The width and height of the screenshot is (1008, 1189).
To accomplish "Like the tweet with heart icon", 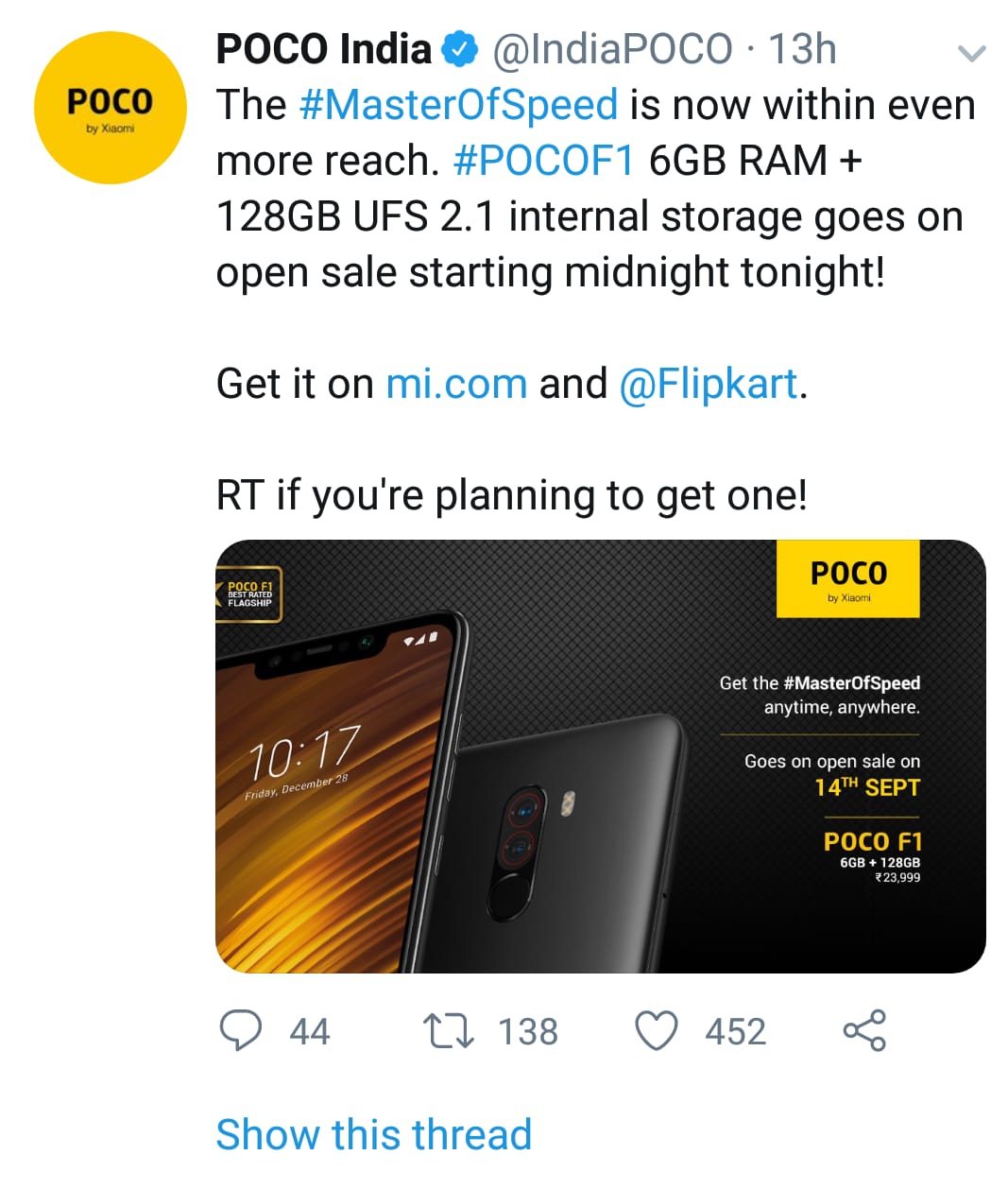I will click(x=656, y=1030).
